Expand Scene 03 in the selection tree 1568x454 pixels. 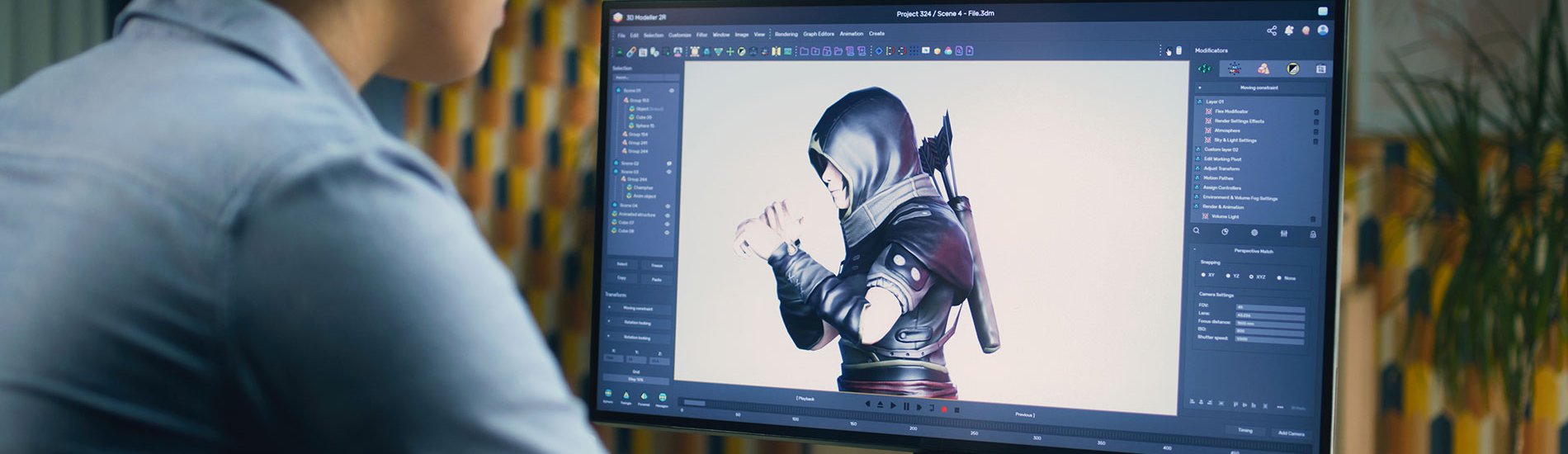tap(616, 172)
